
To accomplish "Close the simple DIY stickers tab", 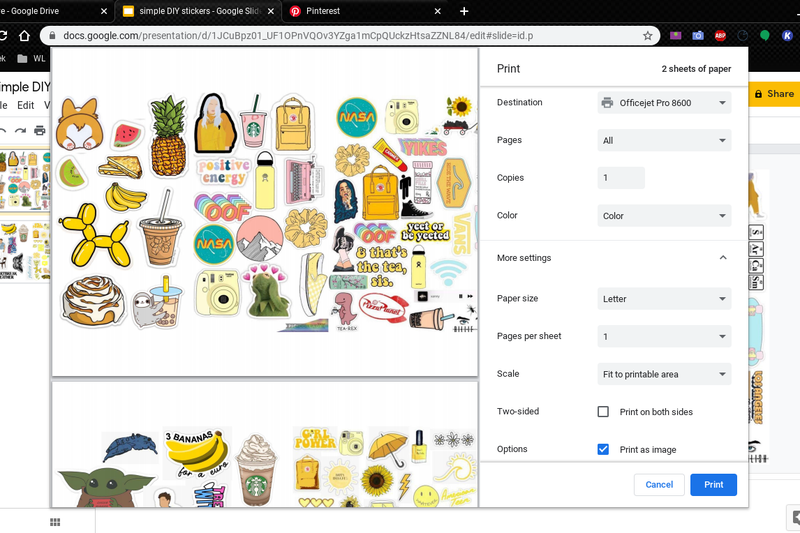I will pyautogui.click(x=271, y=11).
